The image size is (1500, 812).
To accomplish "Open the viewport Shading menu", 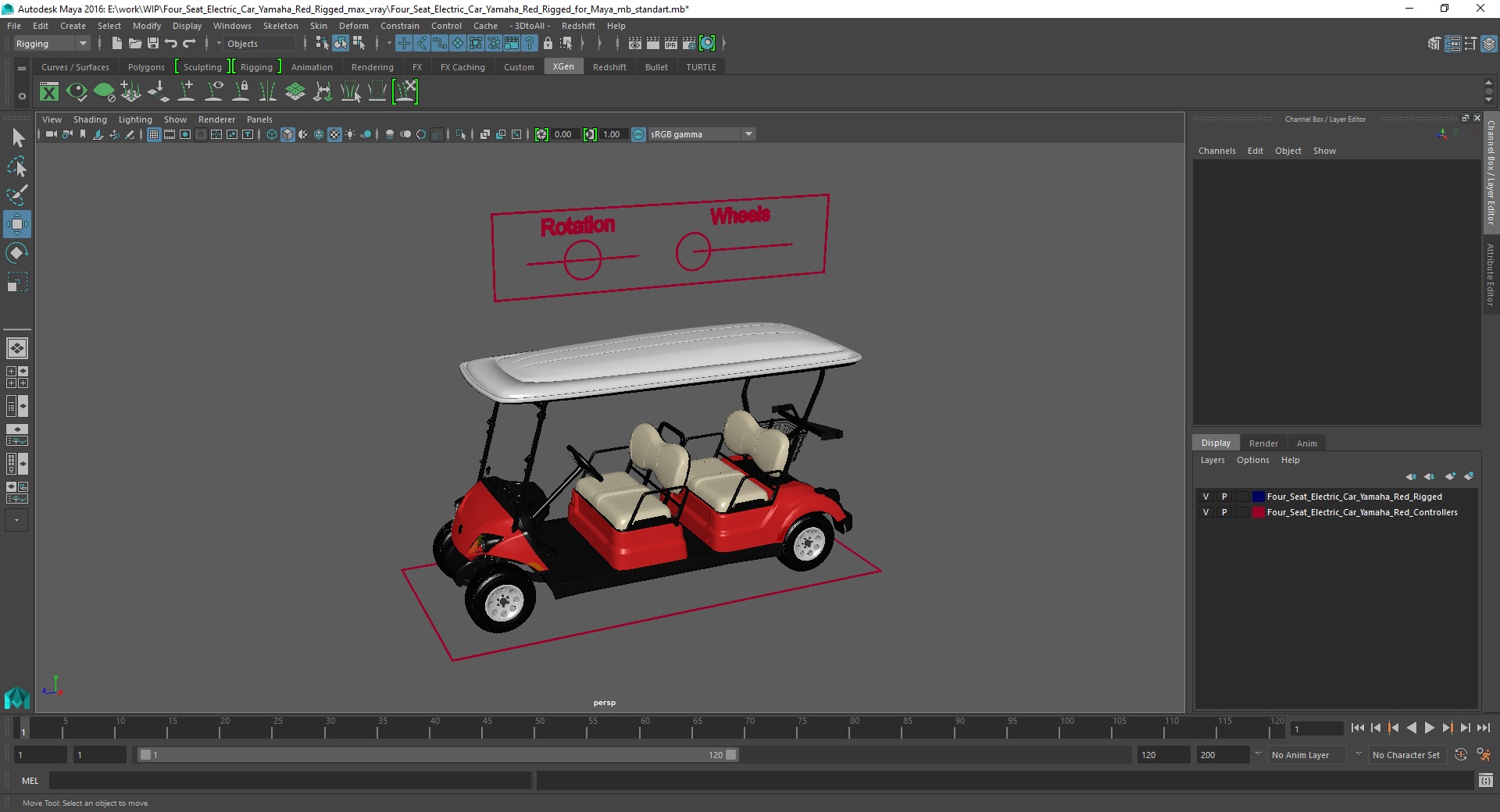I will click(x=90, y=119).
